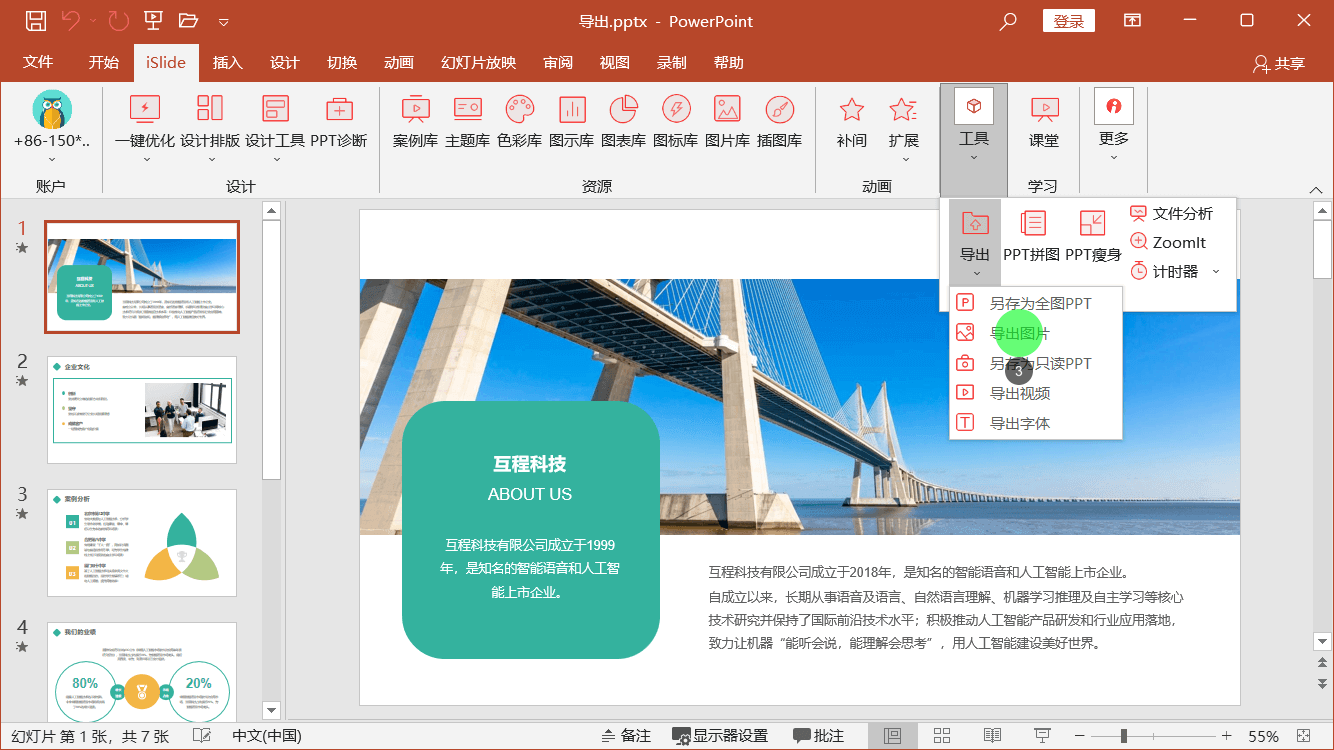Open 课堂 learning classroom
Viewport: 1334px width, 750px height.
(x=1044, y=122)
